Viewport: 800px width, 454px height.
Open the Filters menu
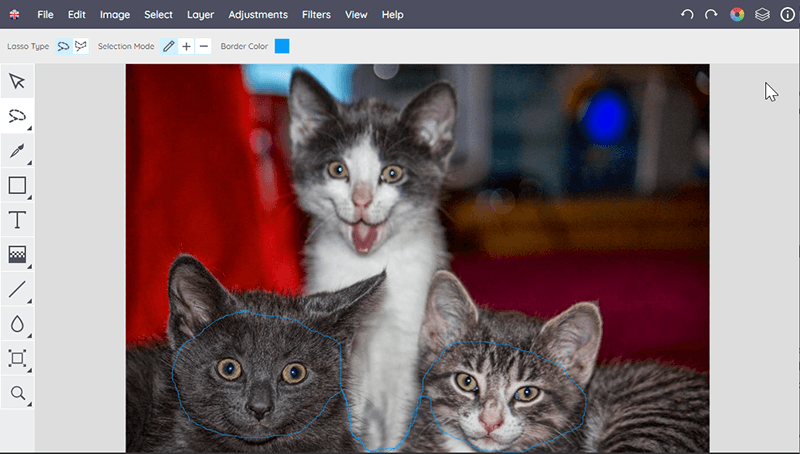pos(316,15)
